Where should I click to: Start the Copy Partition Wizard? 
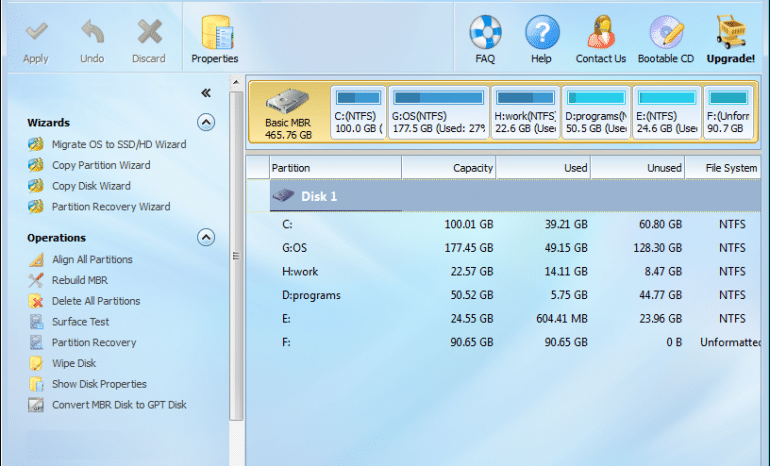click(x=100, y=165)
